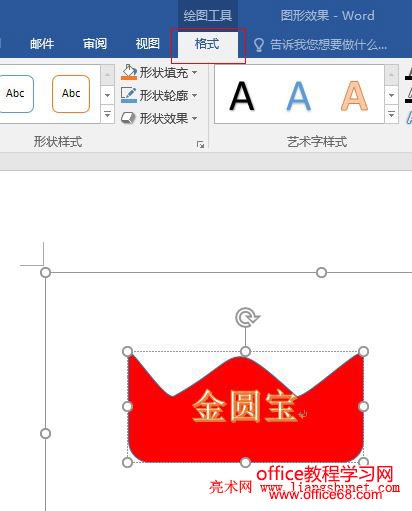Show next row of WordArt styles gallery
The width and height of the screenshot is (412, 511).
click(x=391, y=95)
